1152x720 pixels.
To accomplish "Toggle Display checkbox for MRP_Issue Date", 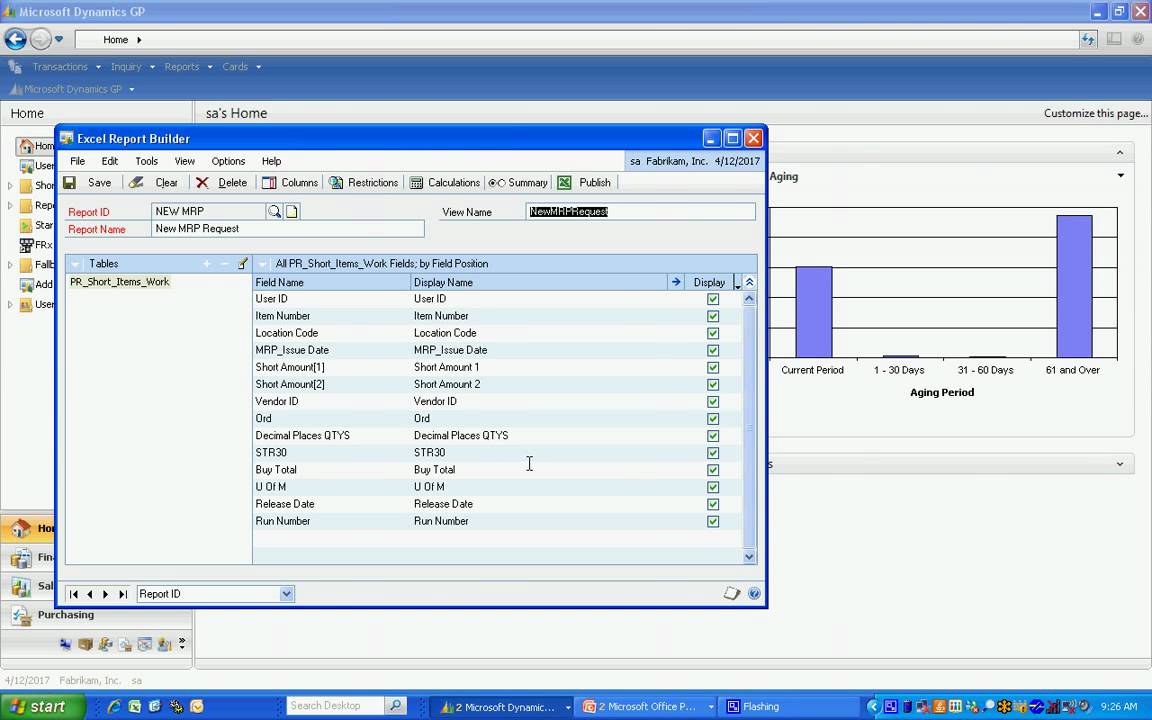I will coord(713,350).
